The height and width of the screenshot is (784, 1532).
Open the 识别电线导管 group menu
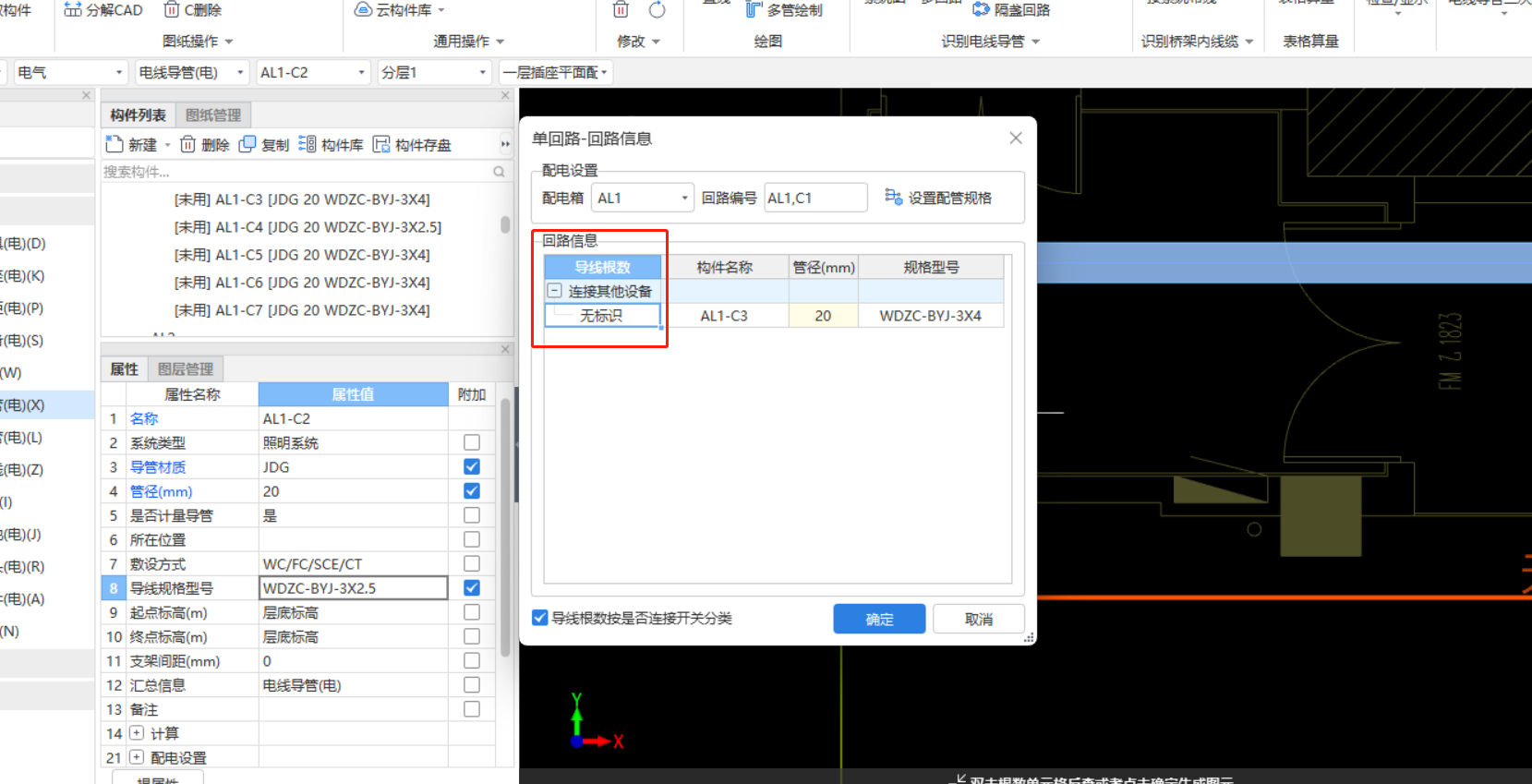[x=991, y=42]
